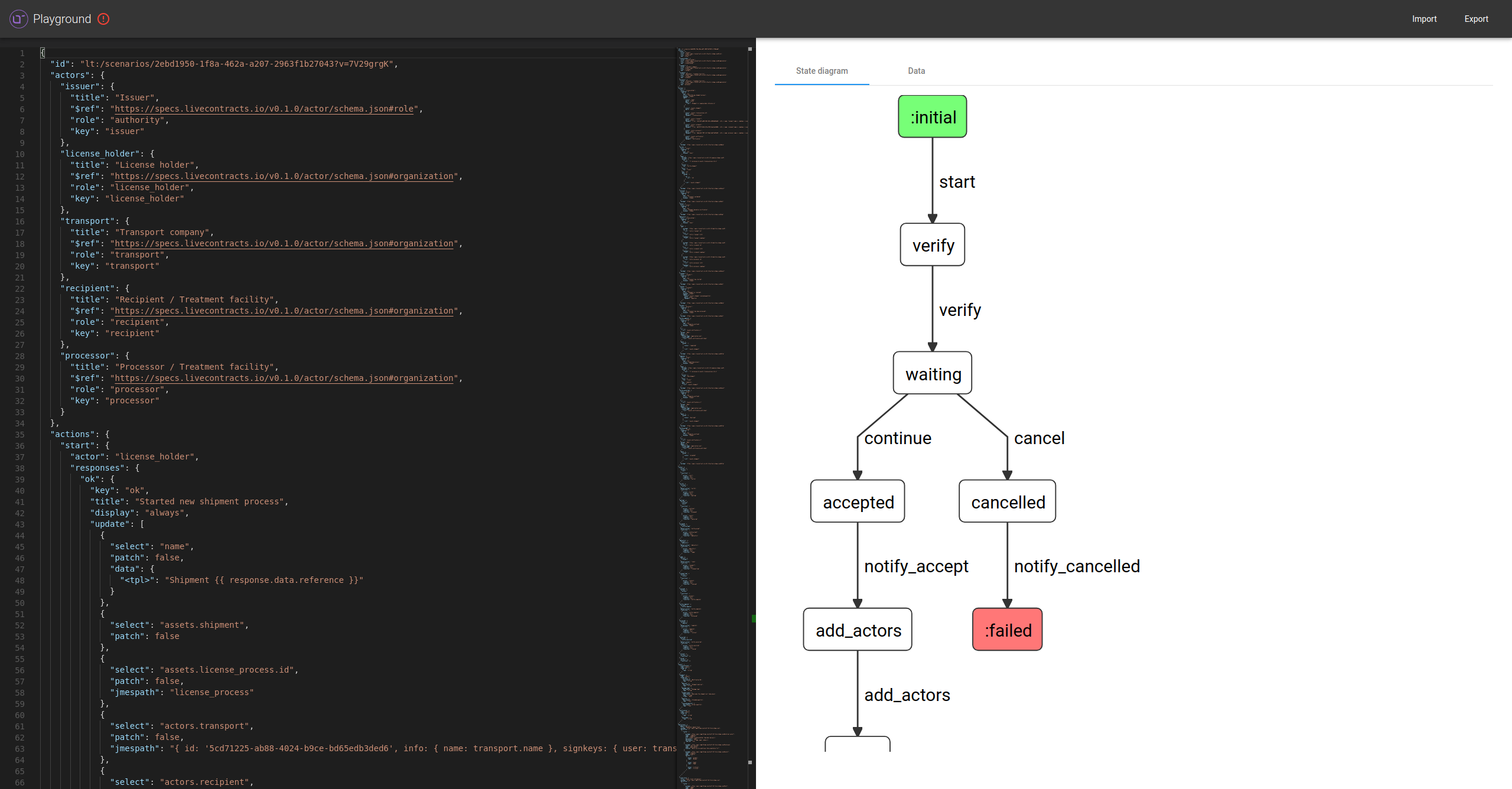Image resolution: width=1512 pixels, height=789 pixels.
Task: Select the State diagram tab
Action: [821, 71]
